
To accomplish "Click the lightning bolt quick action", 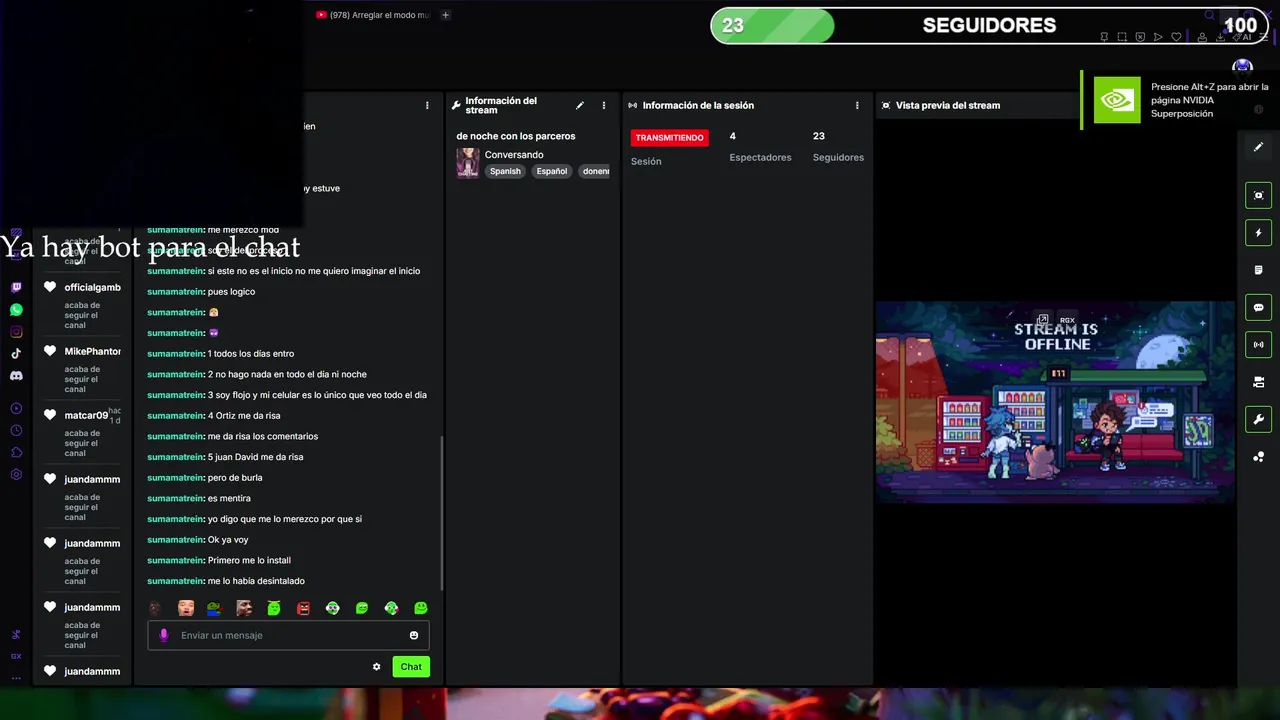I will click(x=1259, y=232).
